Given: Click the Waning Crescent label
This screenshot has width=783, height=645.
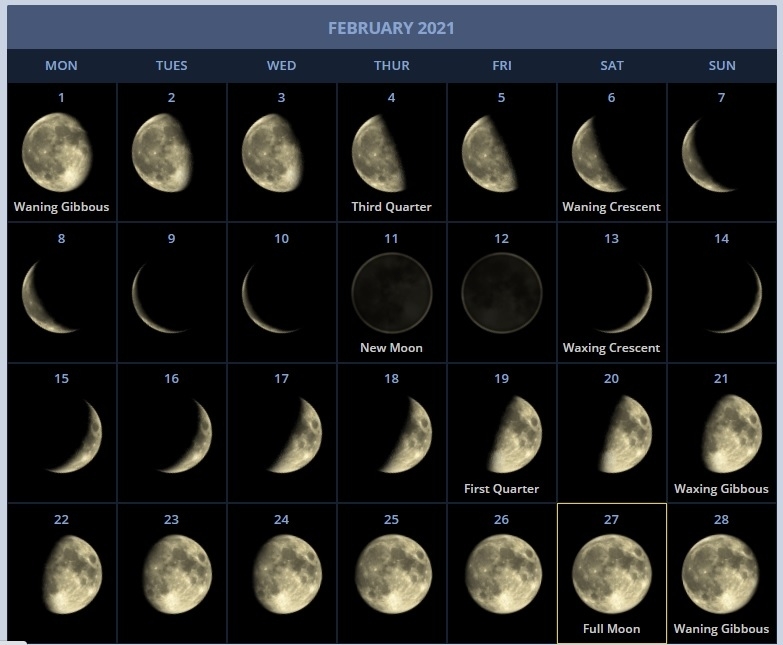Looking at the screenshot, I should (x=611, y=207).
